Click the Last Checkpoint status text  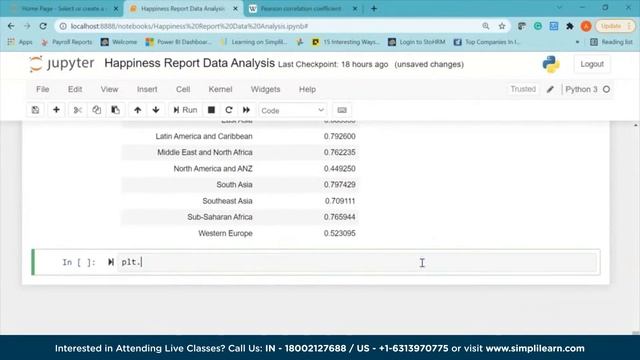click(333, 64)
